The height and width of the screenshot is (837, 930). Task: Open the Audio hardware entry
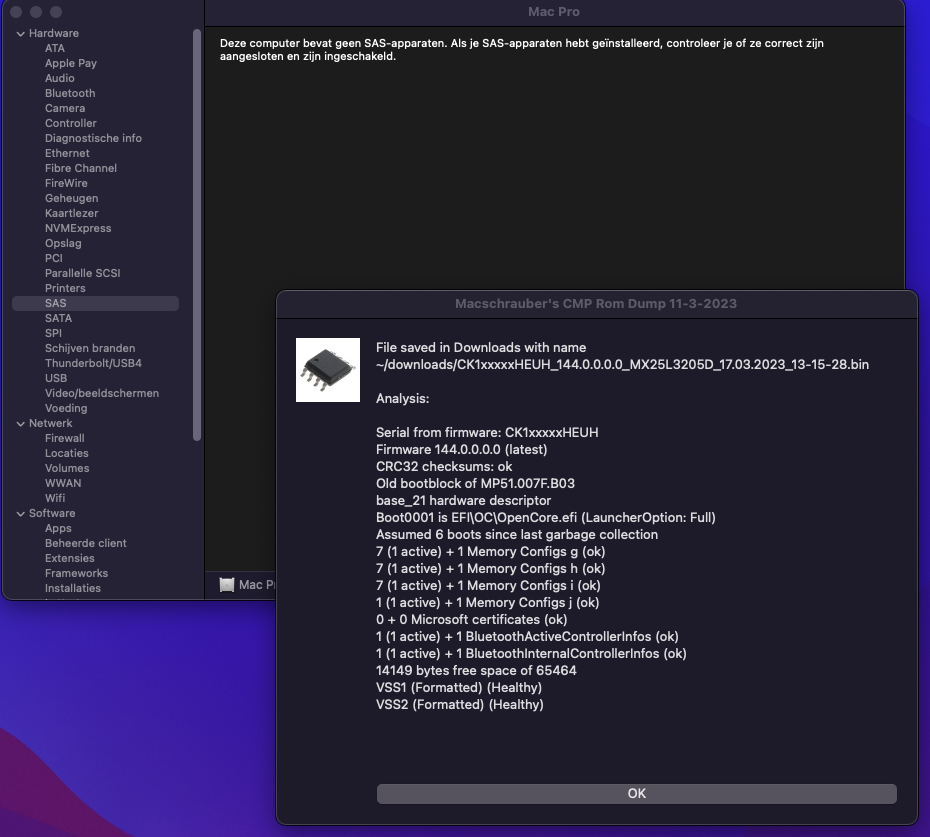coord(59,78)
